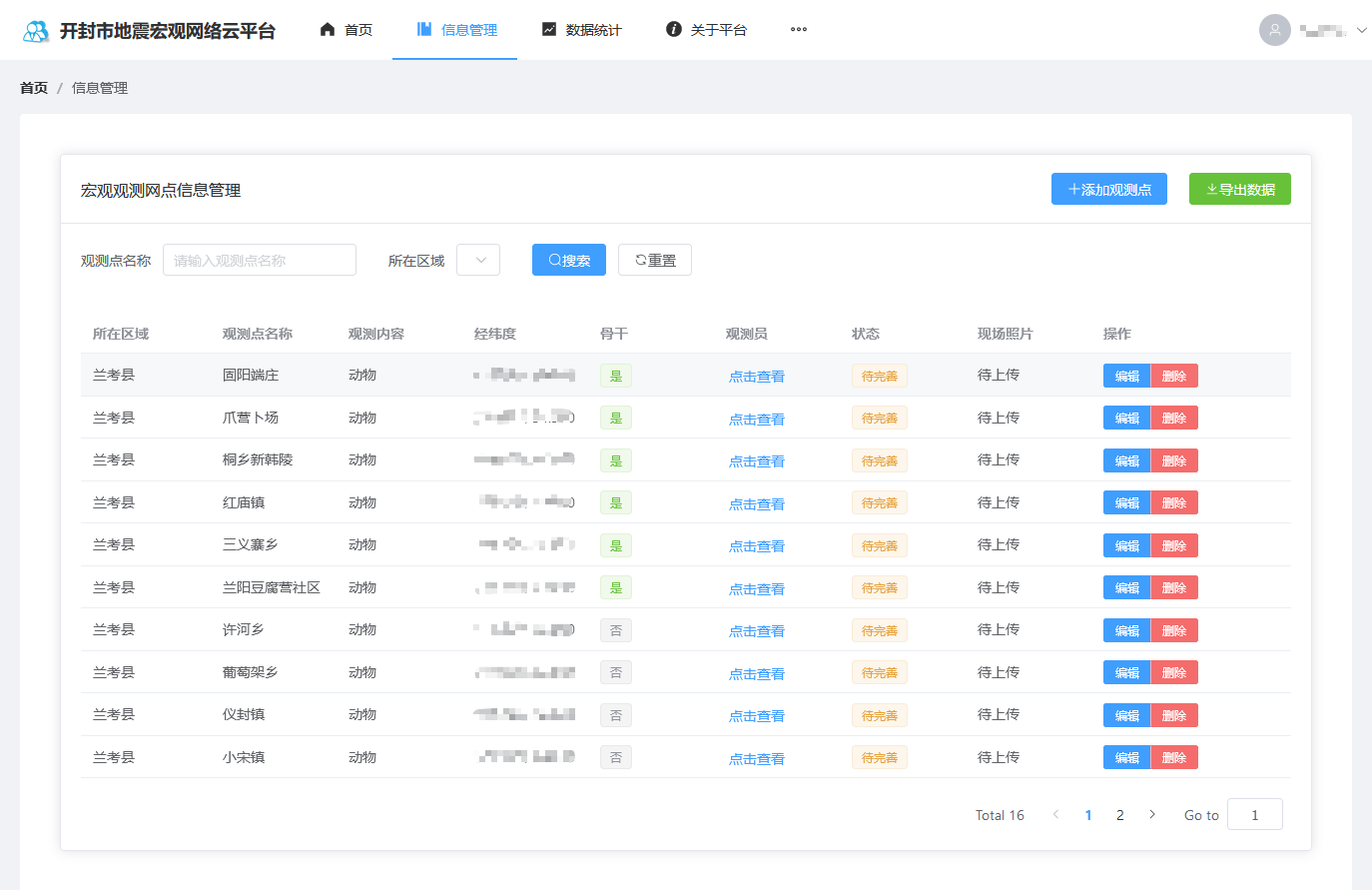
Task: Go to next page arrow
Action: (x=1152, y=815)
